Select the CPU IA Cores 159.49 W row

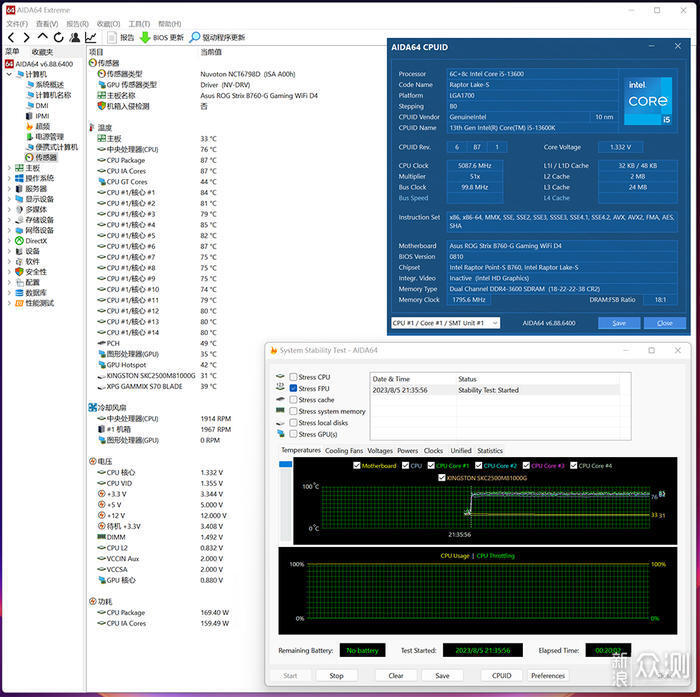(163, 623)
